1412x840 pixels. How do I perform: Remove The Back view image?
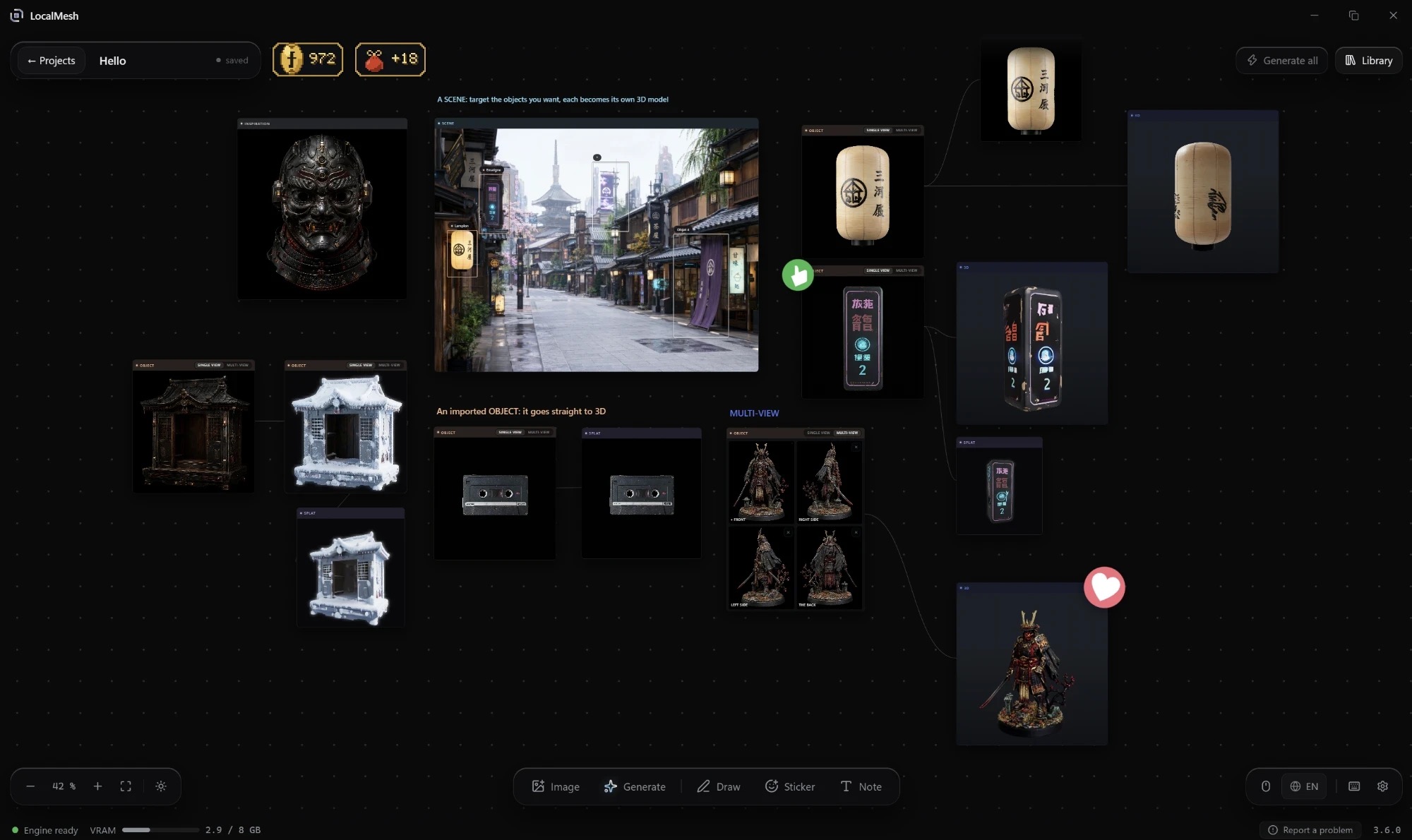(856, 532)
